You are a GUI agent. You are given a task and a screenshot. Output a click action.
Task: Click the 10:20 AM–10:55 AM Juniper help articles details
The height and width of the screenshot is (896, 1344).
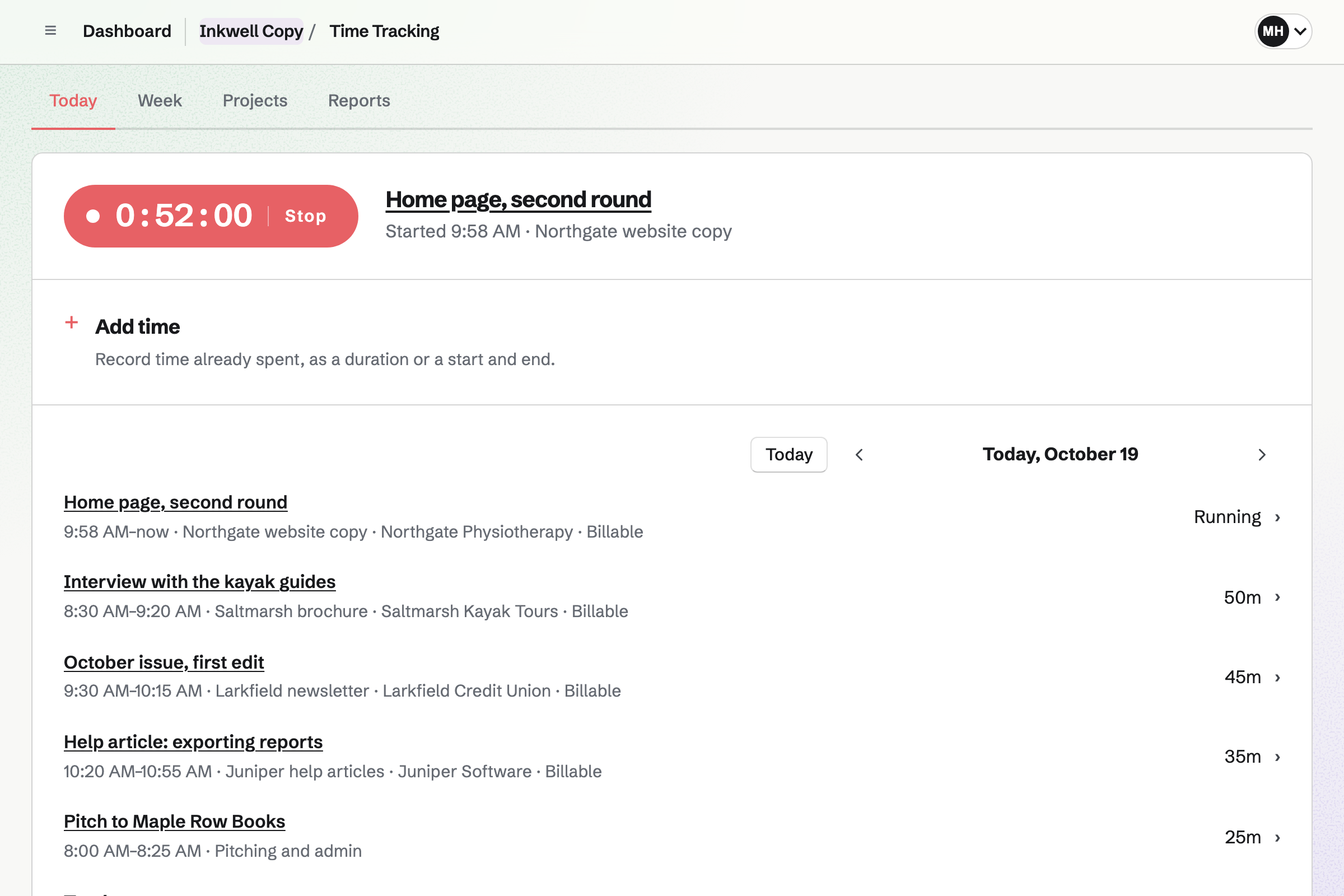pyautogui.click(x=333, y=772)
